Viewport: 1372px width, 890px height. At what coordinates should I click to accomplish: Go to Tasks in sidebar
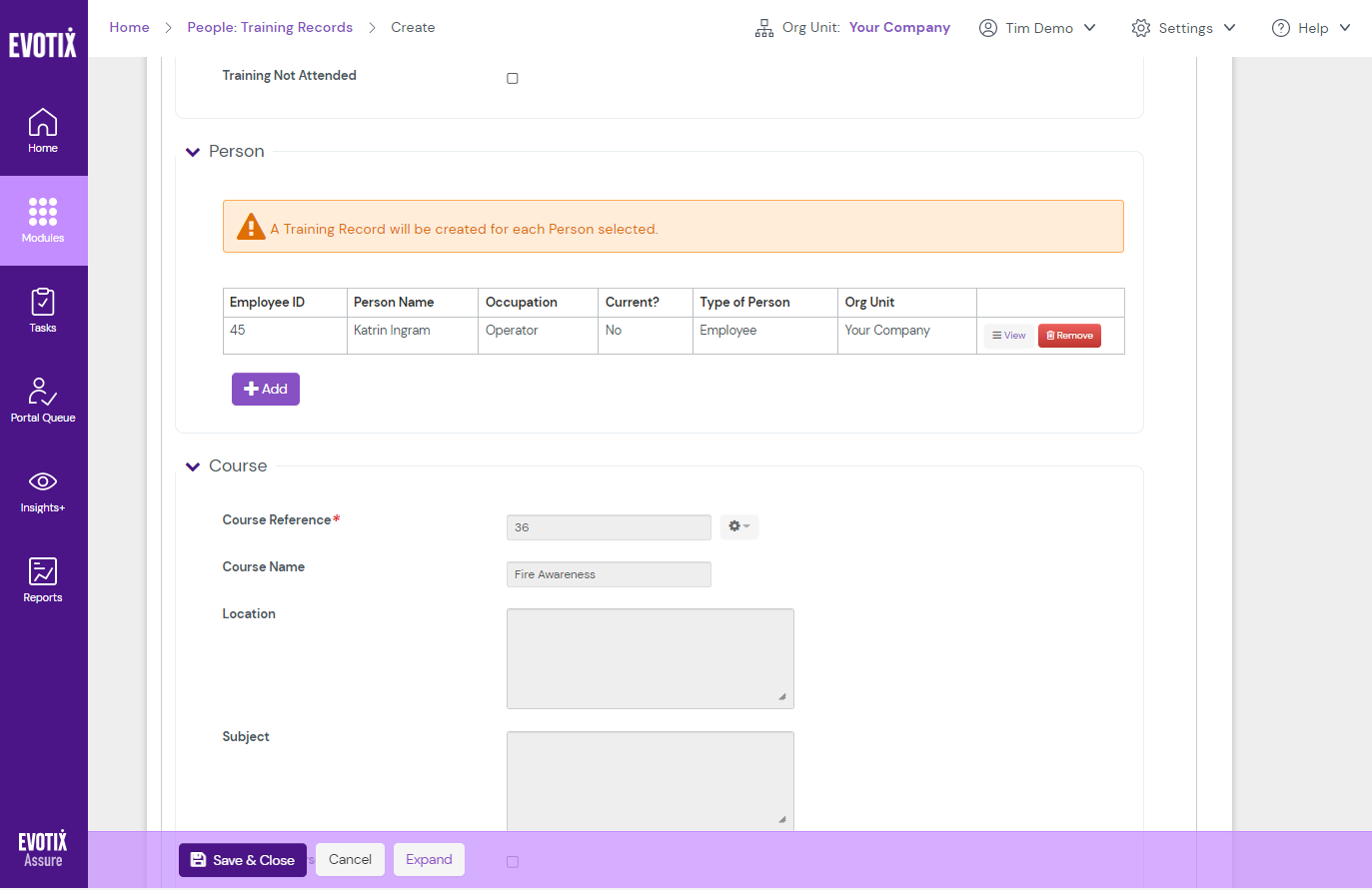pos(43,310)
